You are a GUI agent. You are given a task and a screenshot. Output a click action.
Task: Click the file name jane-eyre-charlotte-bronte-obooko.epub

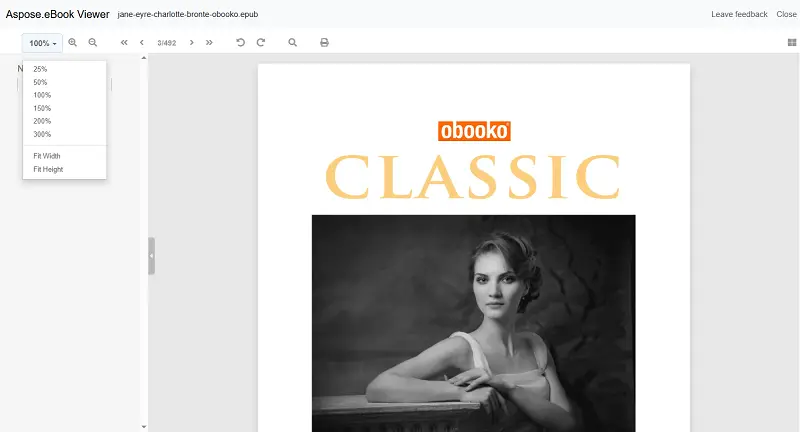click(188, 14)
